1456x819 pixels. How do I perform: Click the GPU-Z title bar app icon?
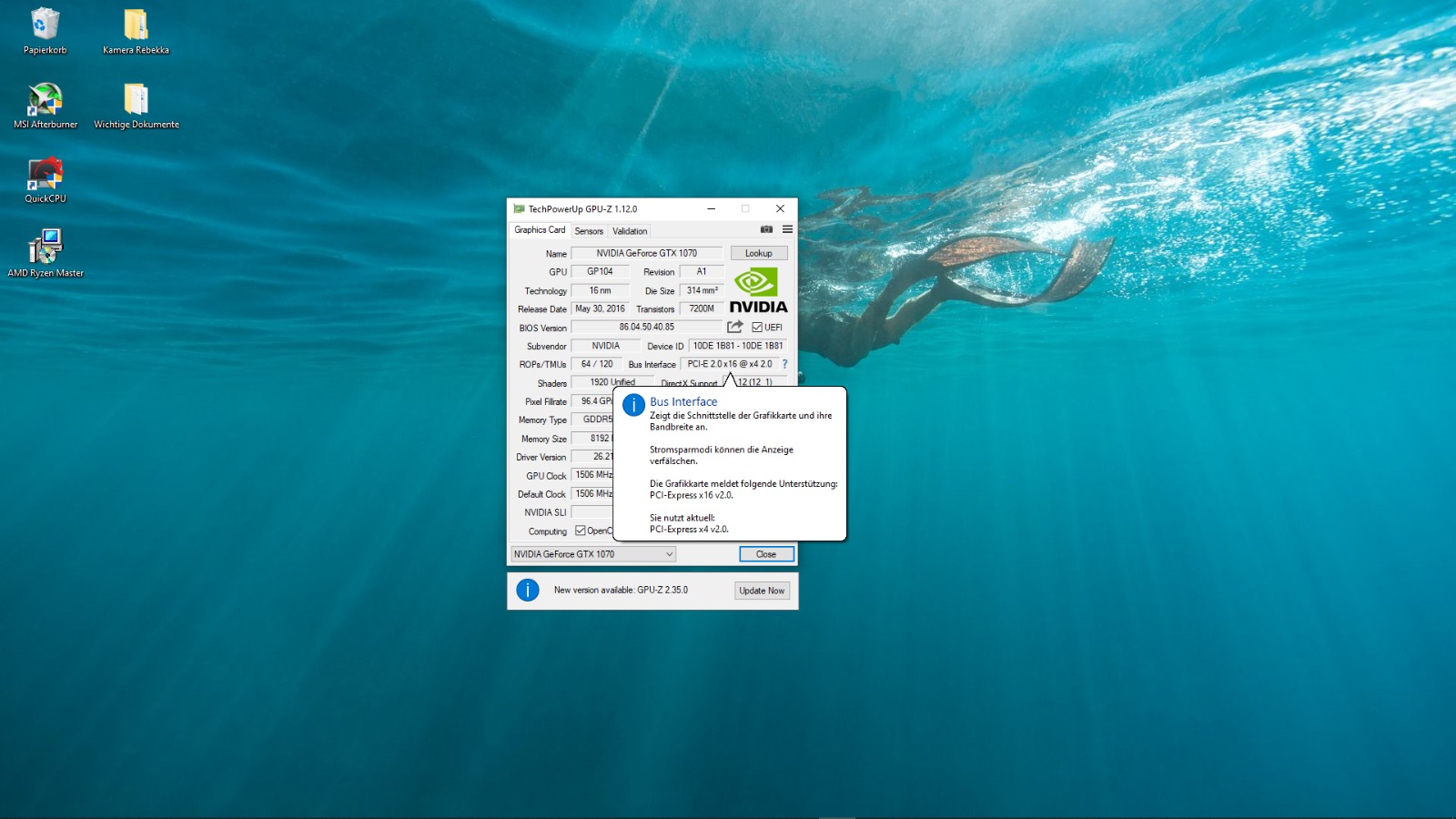[519, 208]
